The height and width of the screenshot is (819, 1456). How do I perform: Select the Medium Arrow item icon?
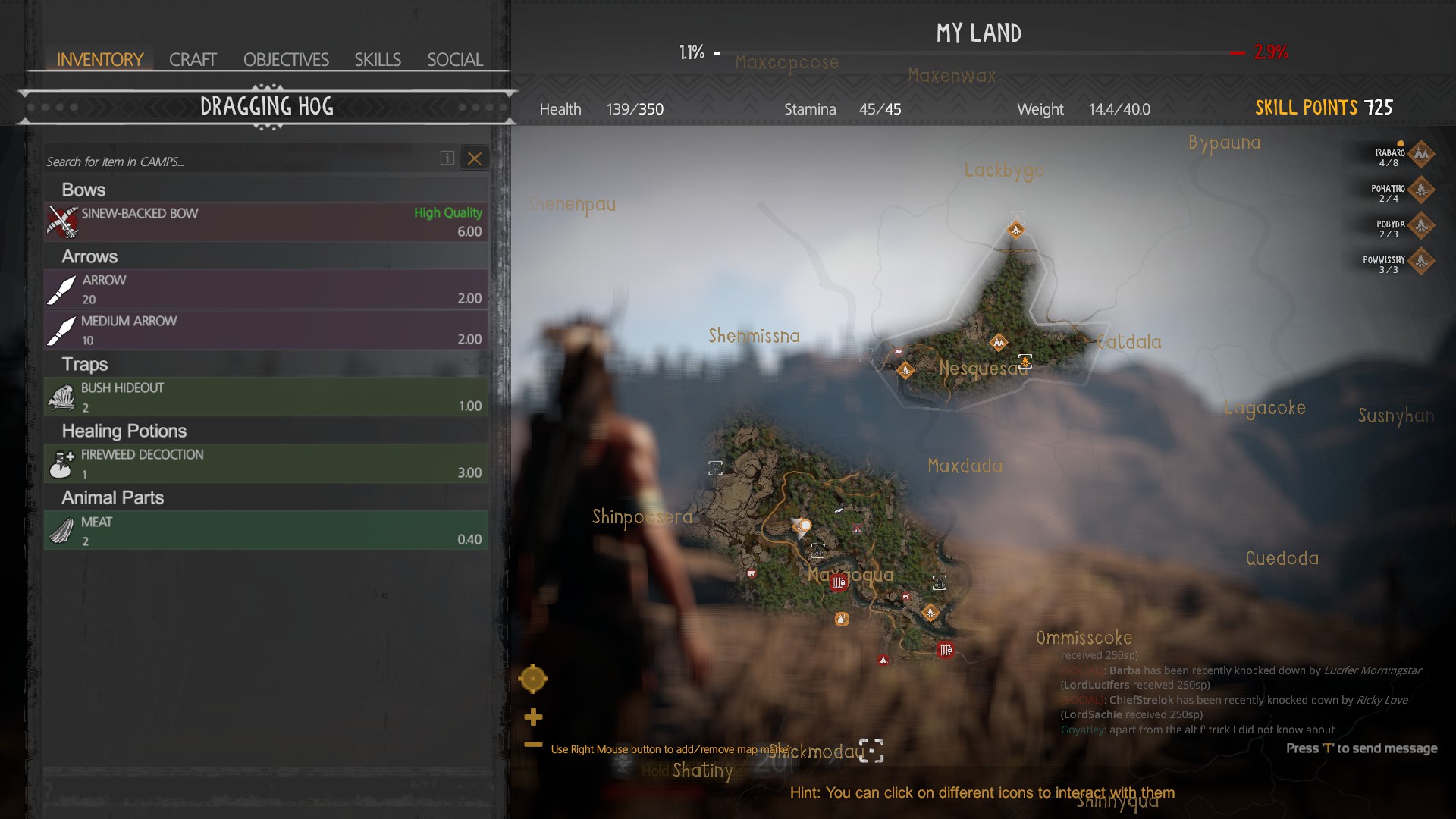pyautogui.click(x=61, y=331)
